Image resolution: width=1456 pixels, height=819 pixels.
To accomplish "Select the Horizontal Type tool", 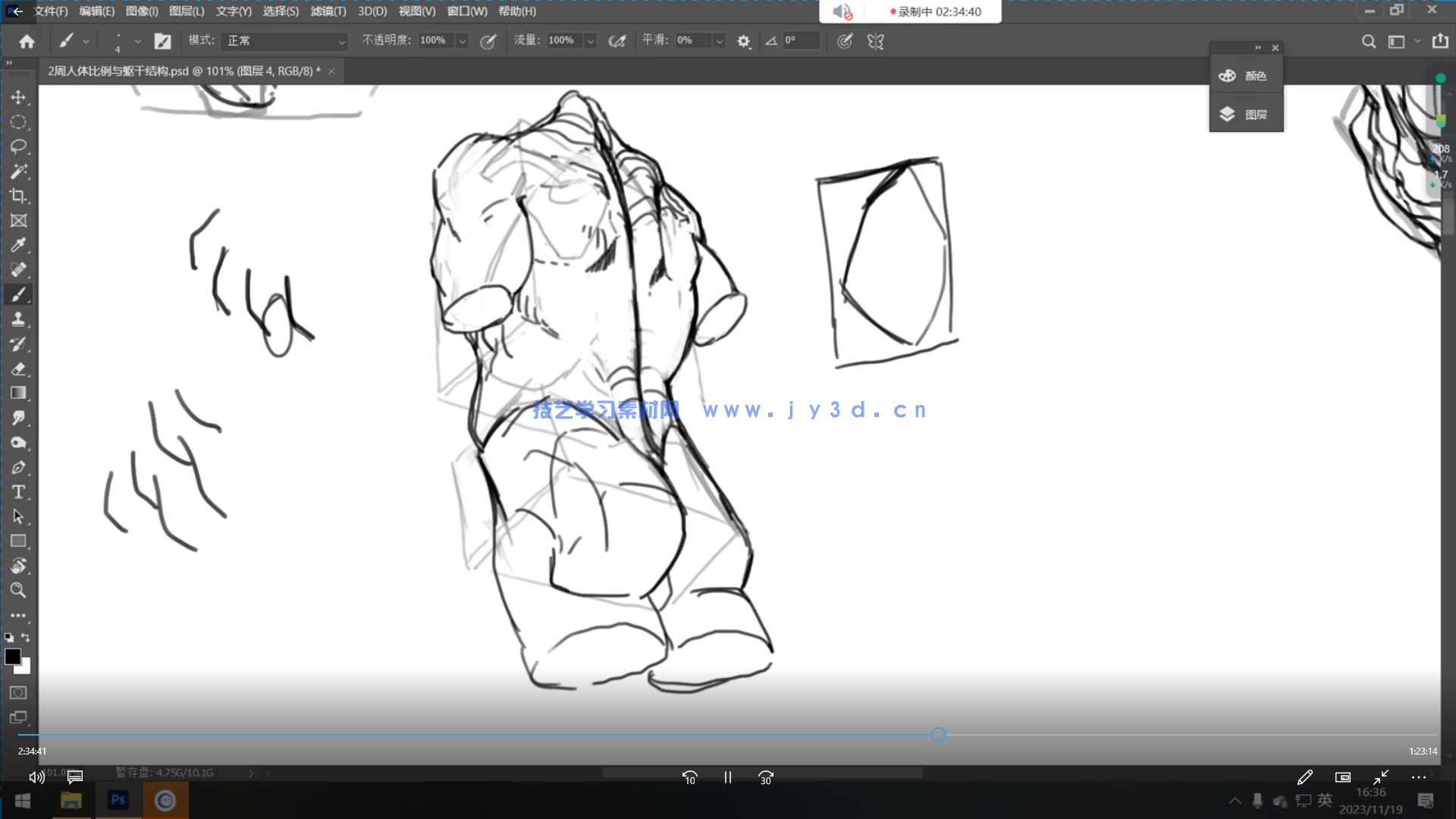I will 18,492.
